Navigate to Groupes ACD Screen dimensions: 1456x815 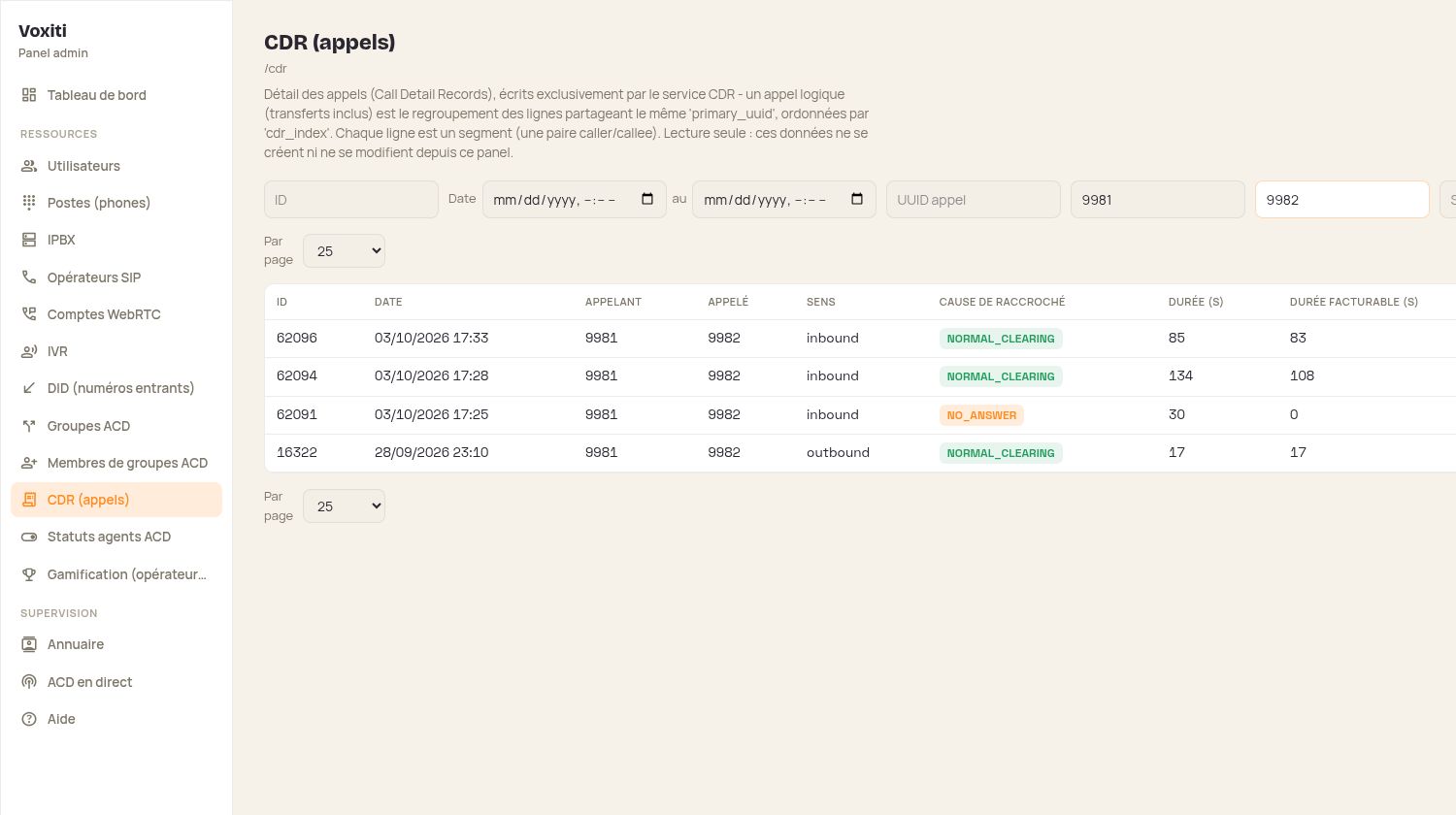[116, 426]
